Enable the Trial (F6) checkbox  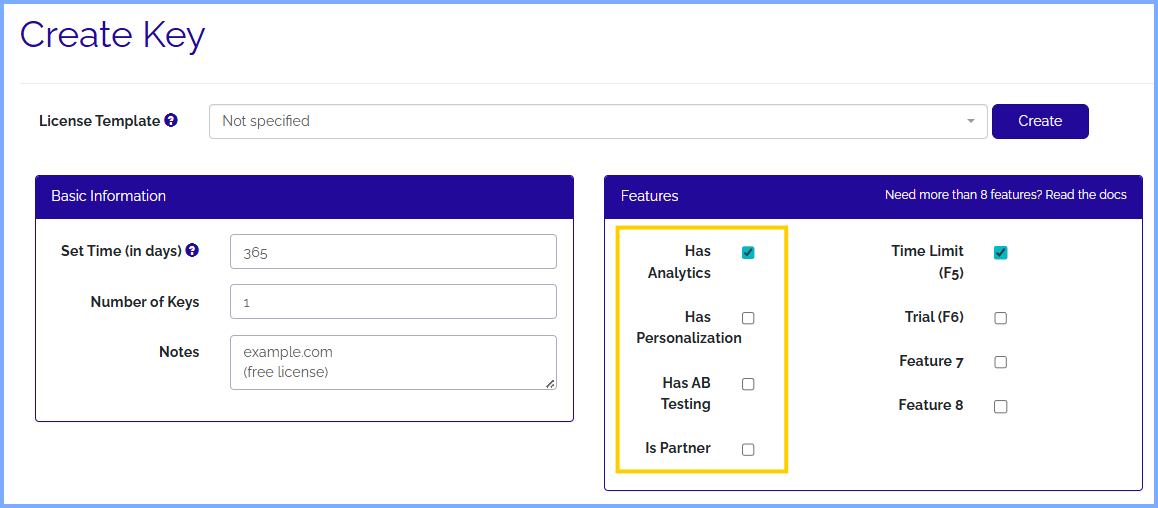click(1000, 318)
